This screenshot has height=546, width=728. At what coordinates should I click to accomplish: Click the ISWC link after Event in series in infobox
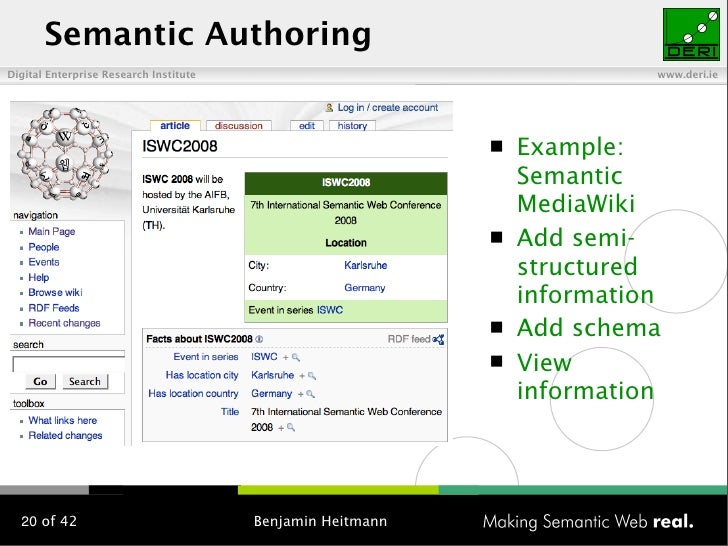[x=330, y=310]
